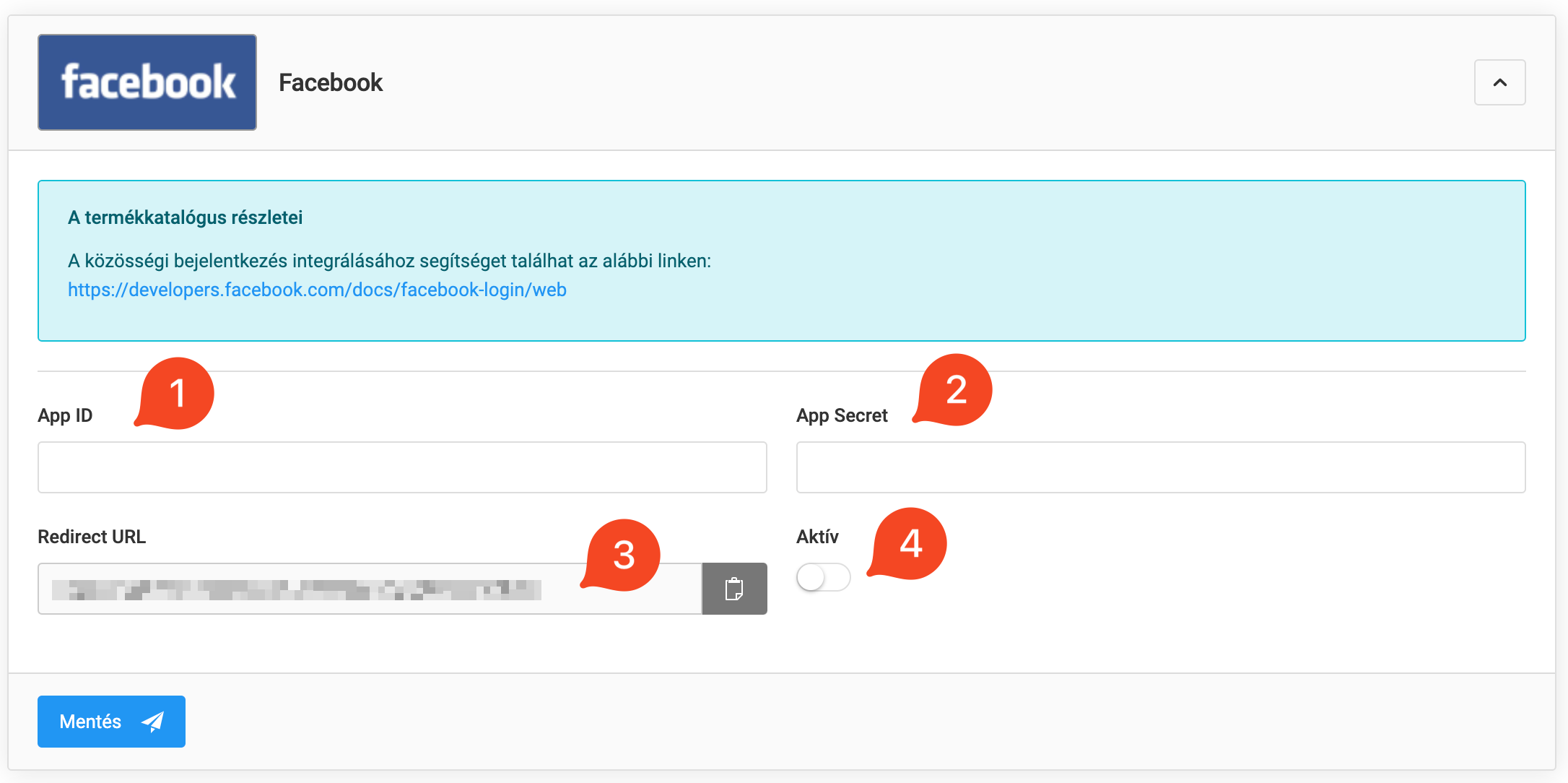Click the red marker number 3

click(624, 555)
